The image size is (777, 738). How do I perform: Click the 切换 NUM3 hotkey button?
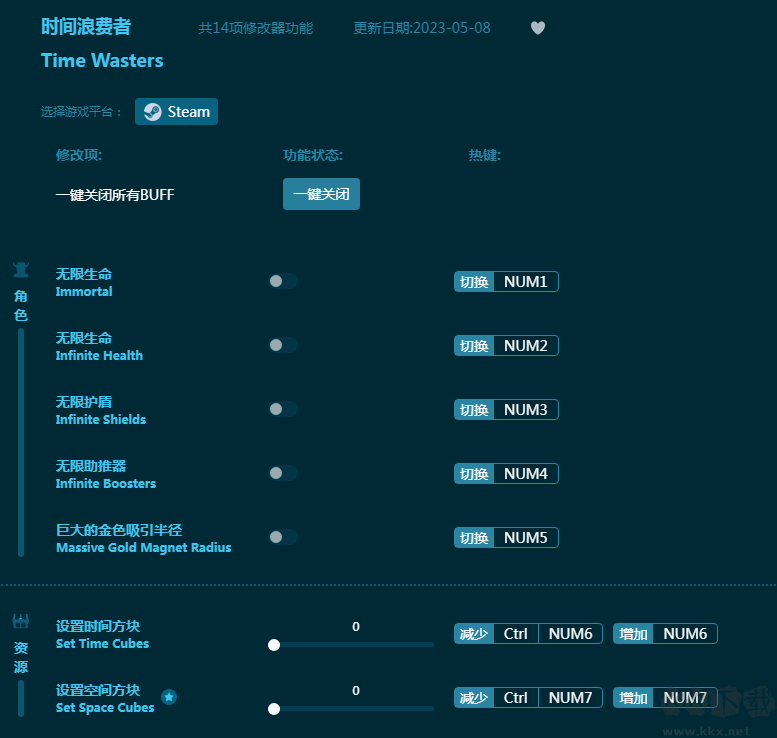pyautogui.click(x=506, y=409)
